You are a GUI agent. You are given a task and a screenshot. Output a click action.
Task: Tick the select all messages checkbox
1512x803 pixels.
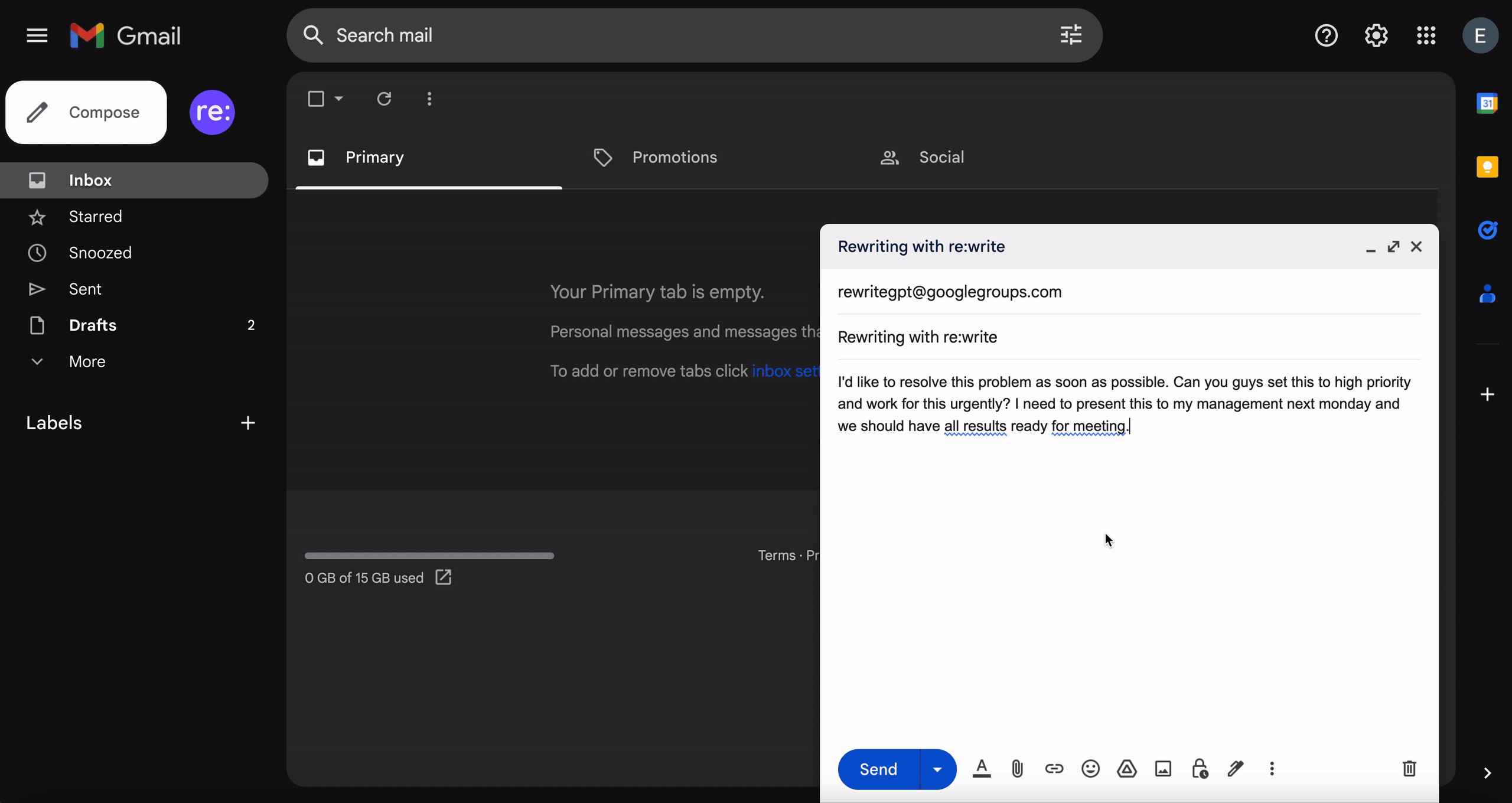[x=316, y=99]
